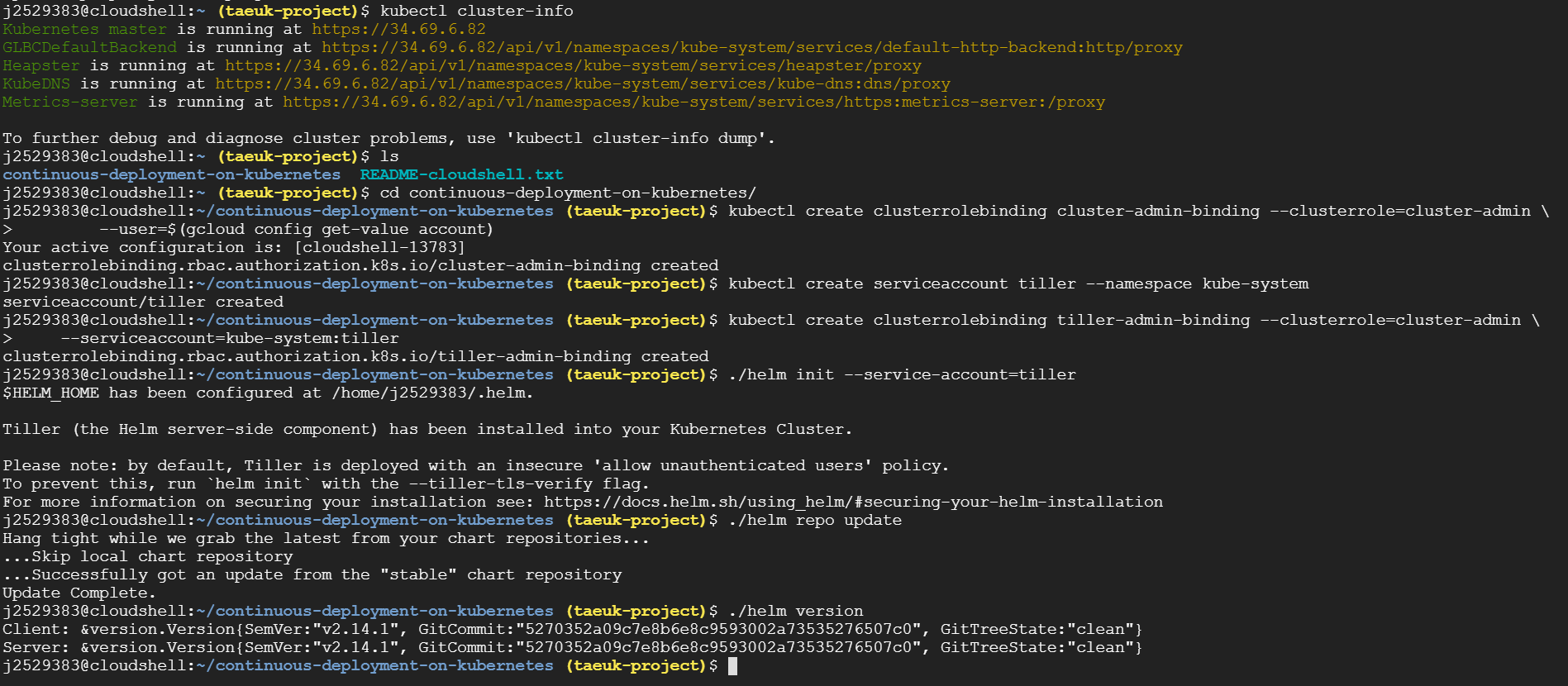Click the 'tiller-admin-binding' create command line
Viewport: 1568px width, 686px height.
tap(1133, 320)
